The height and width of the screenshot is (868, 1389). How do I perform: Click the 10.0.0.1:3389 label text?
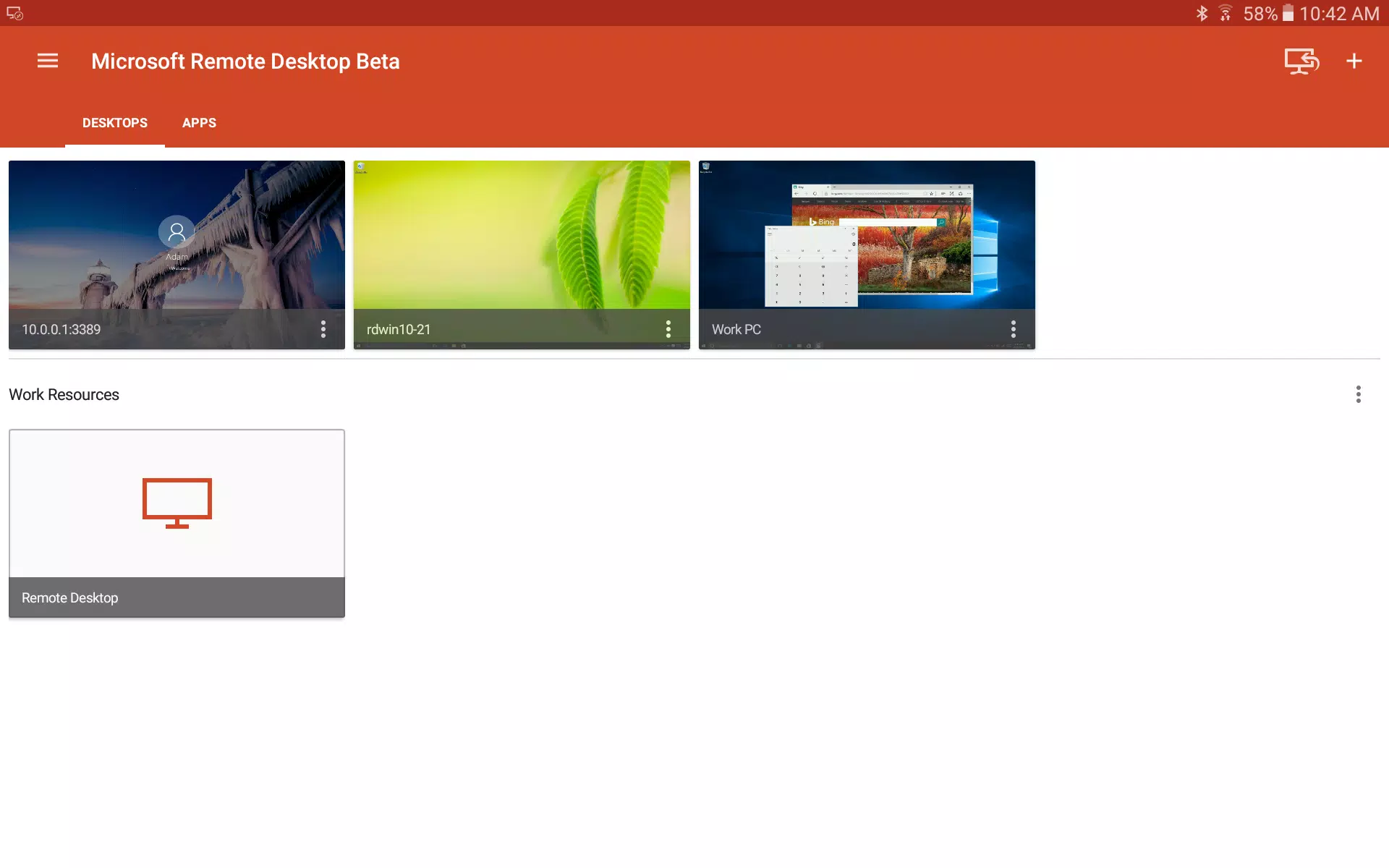61,330
